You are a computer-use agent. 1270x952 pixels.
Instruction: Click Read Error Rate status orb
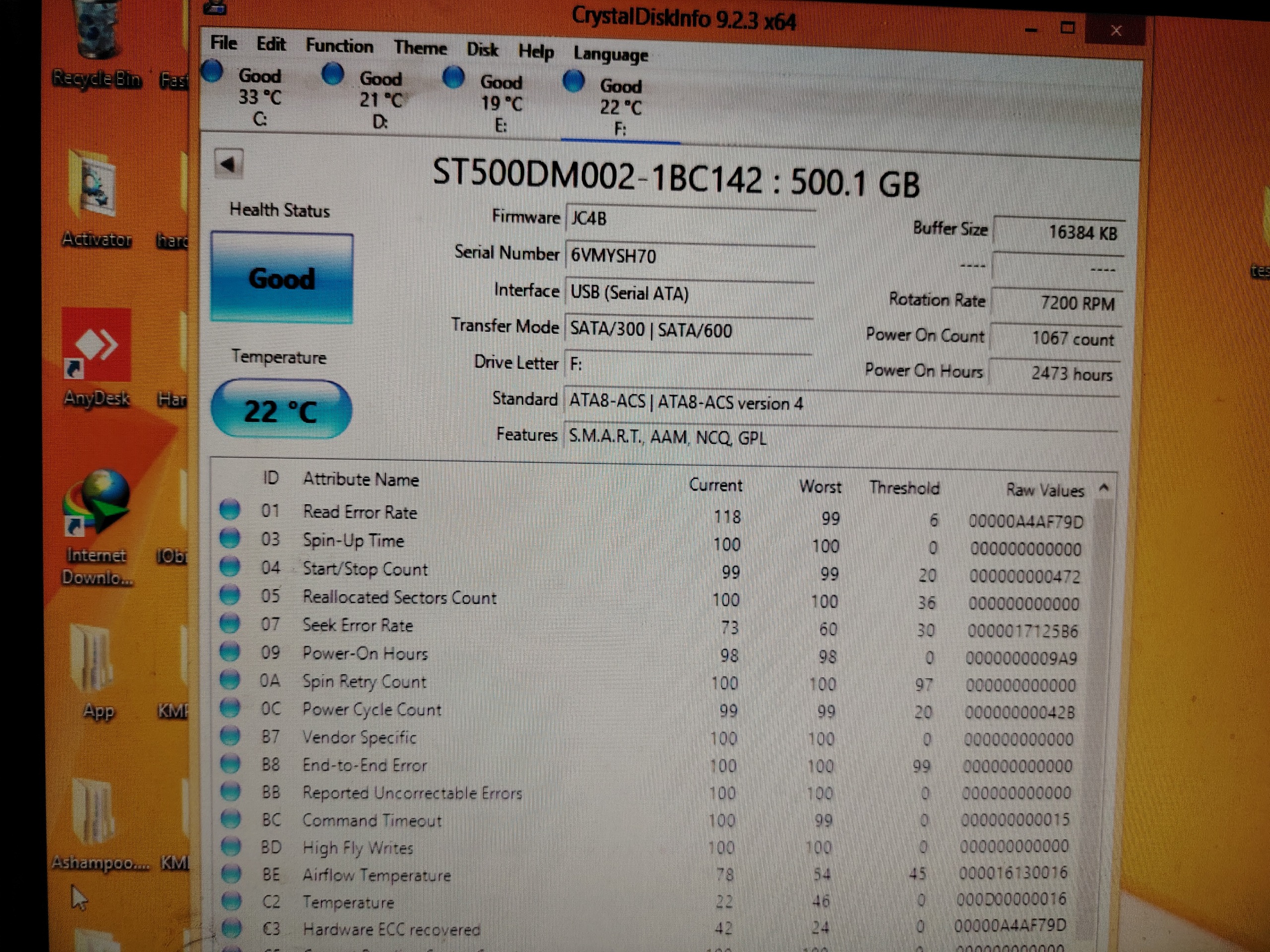(x=230, y=510)
